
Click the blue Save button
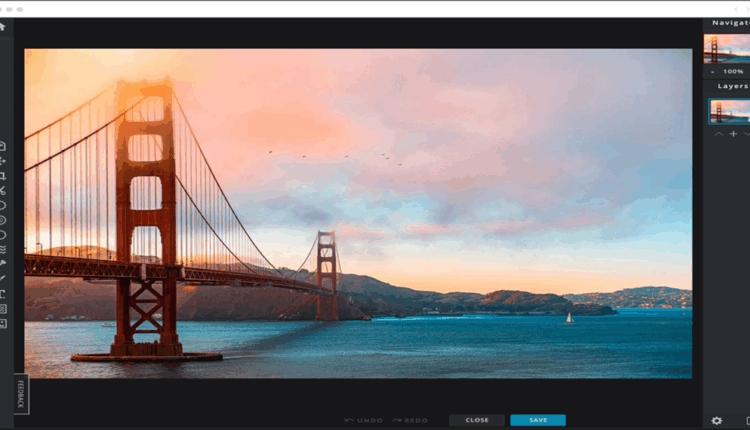[538, 421]
